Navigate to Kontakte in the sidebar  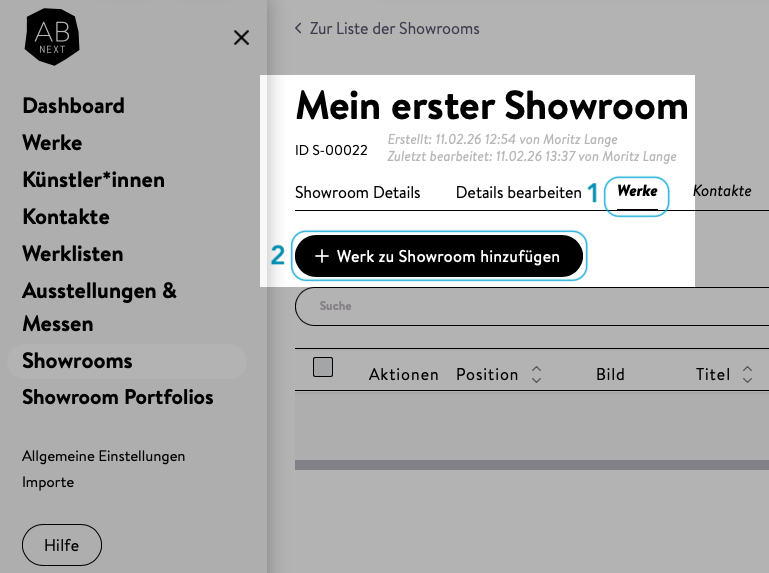coord(65,217)
